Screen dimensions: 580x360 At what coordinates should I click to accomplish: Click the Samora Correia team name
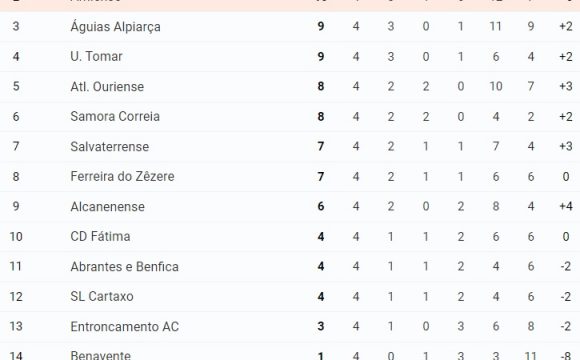[115, 117]
